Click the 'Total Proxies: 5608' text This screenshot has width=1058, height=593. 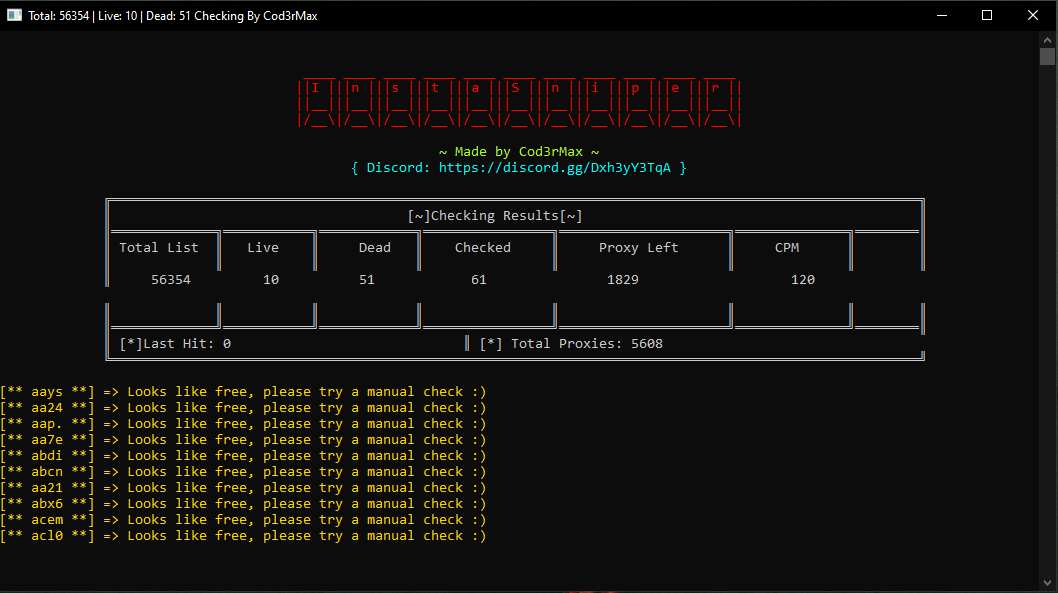[571, 344]
